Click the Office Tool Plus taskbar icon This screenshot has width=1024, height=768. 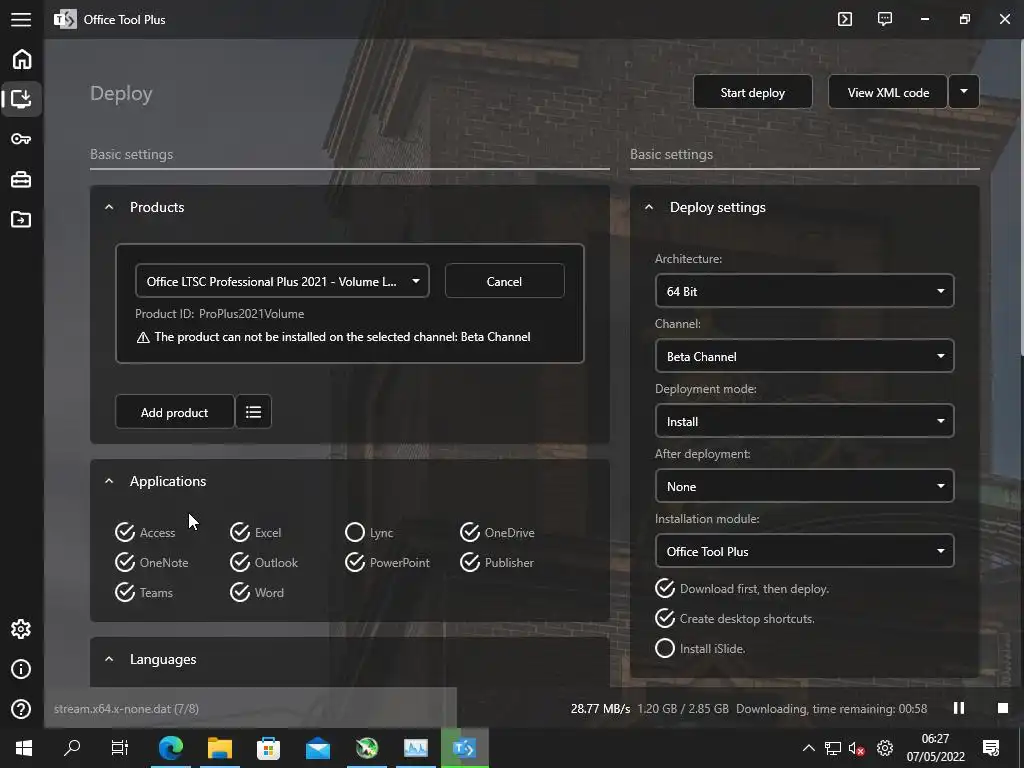[464, 748]
